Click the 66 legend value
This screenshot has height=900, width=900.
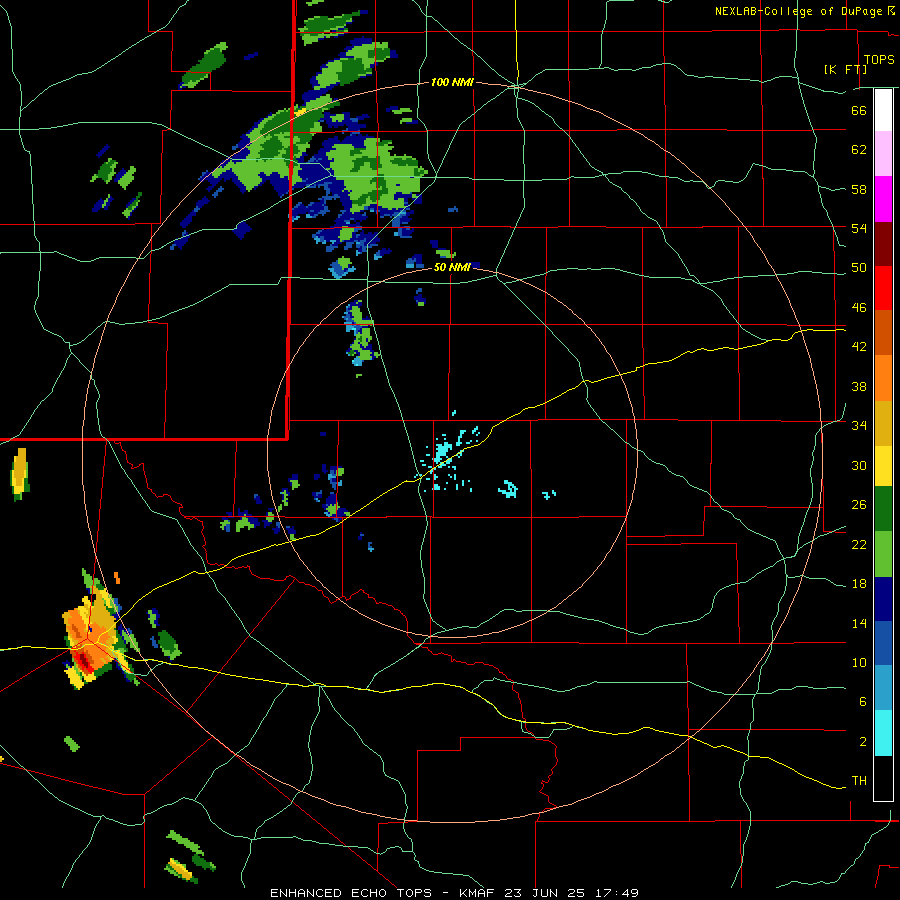pos(859,110)
